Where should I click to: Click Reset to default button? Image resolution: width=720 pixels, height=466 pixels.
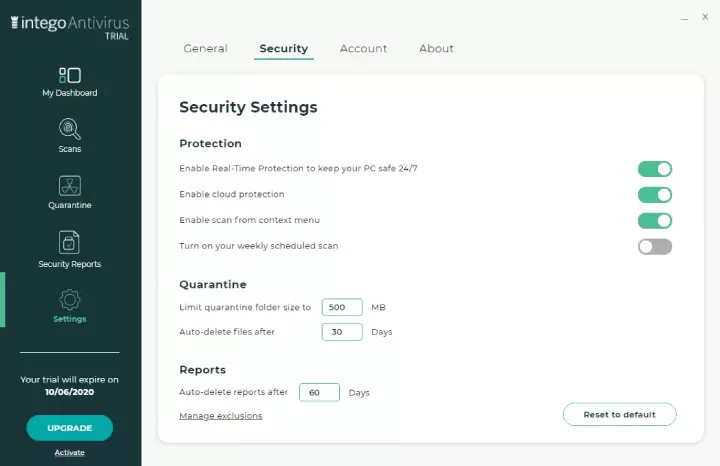pyautogui.click(x=619, y=414)
